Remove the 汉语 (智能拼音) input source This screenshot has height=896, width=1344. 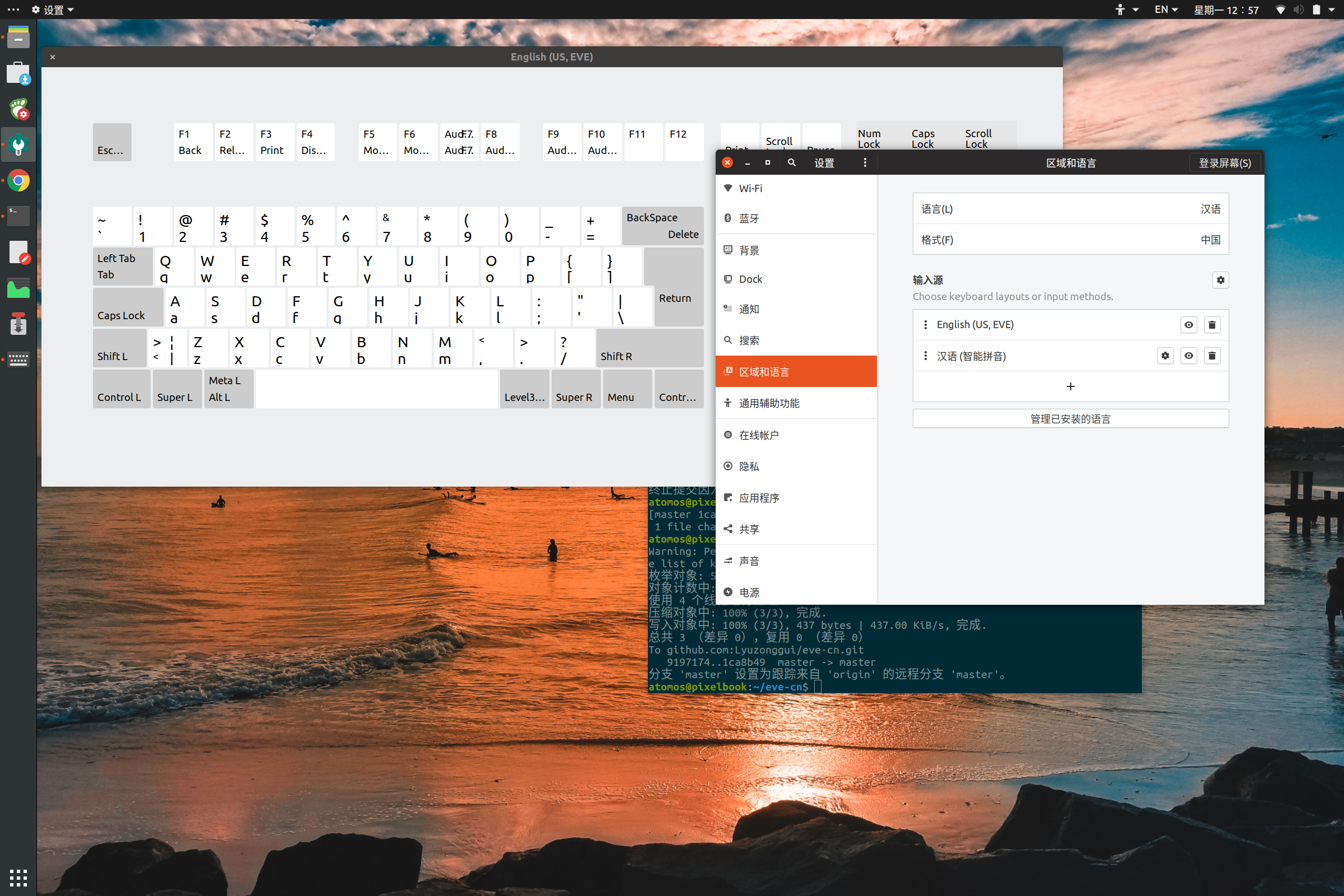[1211, 356]
